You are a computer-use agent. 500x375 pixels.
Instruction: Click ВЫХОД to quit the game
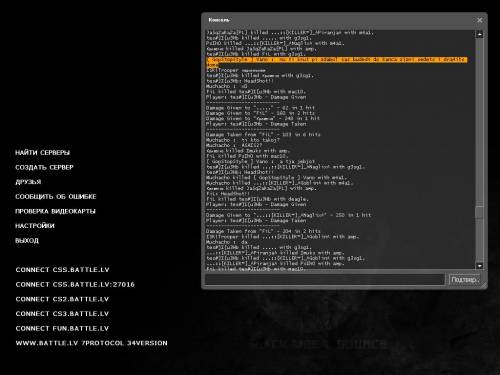click(27, 240)
